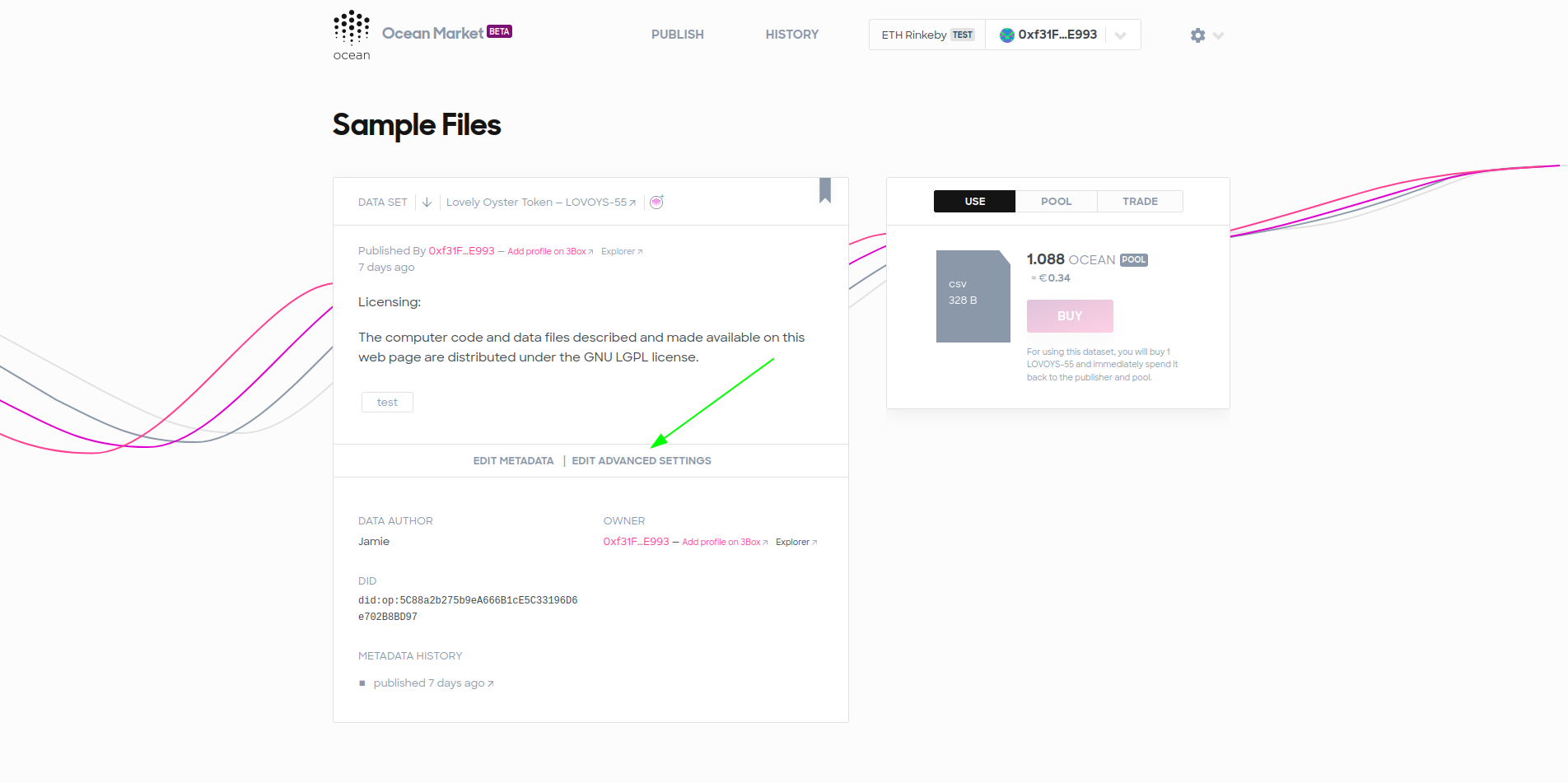Toggle the bookmark ribbon icon
The image size is (1568, 783).
pyautogui.click(x=825, y=190)
